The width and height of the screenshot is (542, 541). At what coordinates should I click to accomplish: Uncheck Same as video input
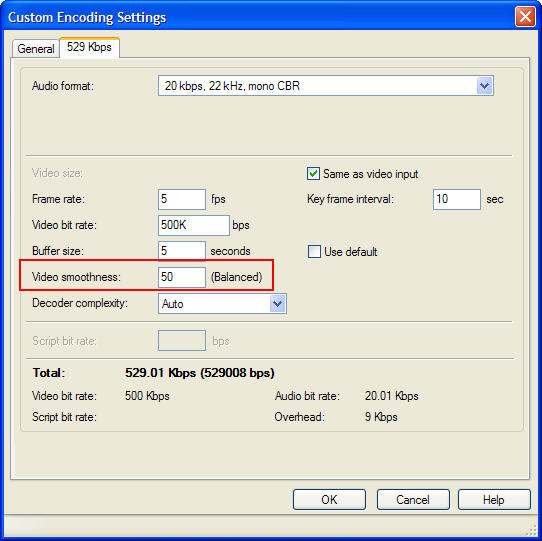coord(313,174)
